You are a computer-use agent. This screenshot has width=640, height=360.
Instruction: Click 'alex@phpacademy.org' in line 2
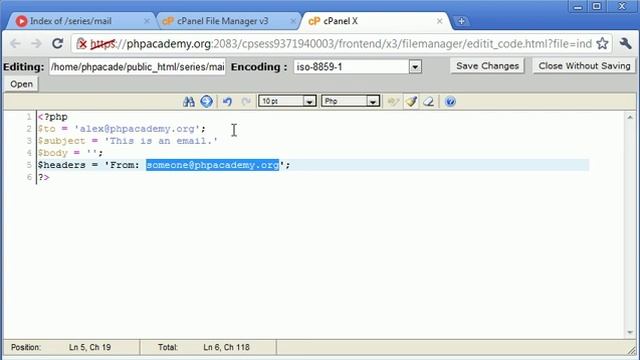[x=137, y=129]
